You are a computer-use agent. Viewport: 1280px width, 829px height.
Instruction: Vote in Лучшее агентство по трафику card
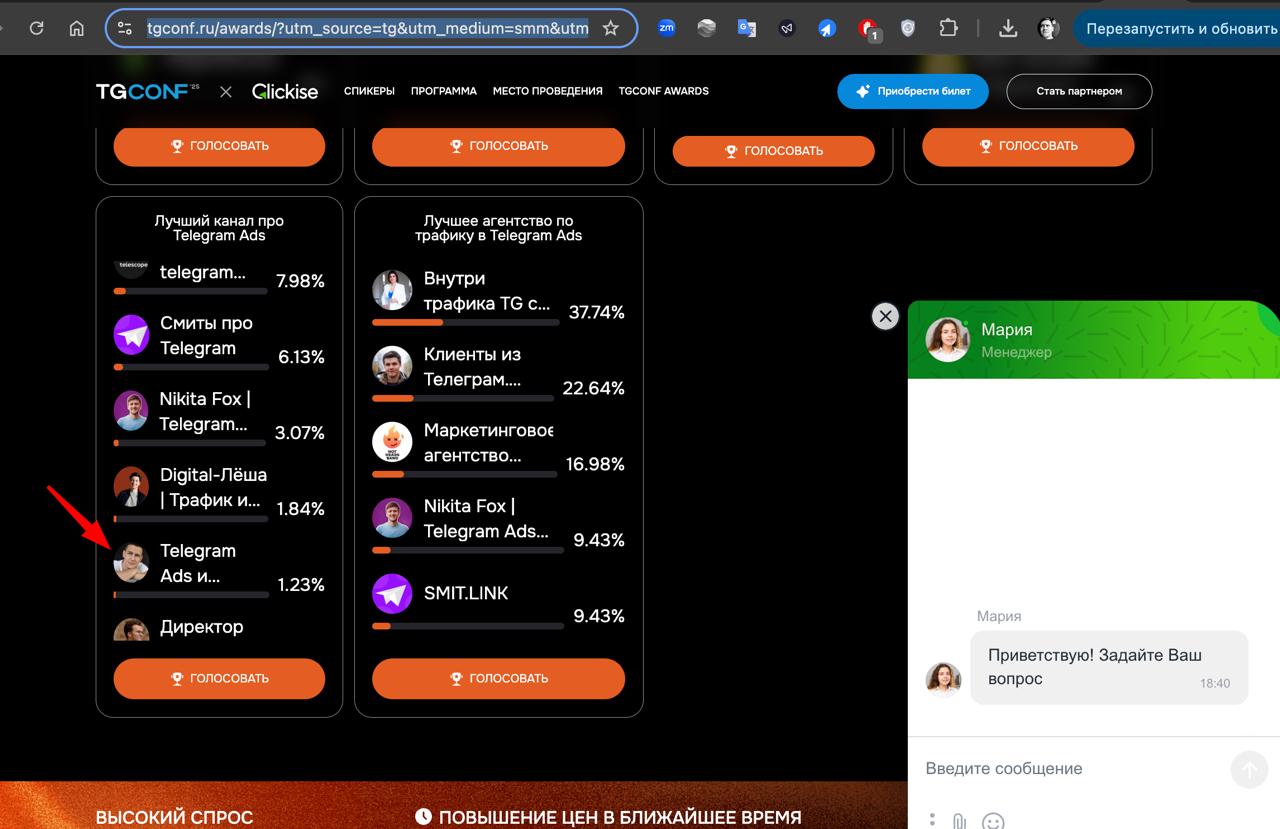pos(498,678)
